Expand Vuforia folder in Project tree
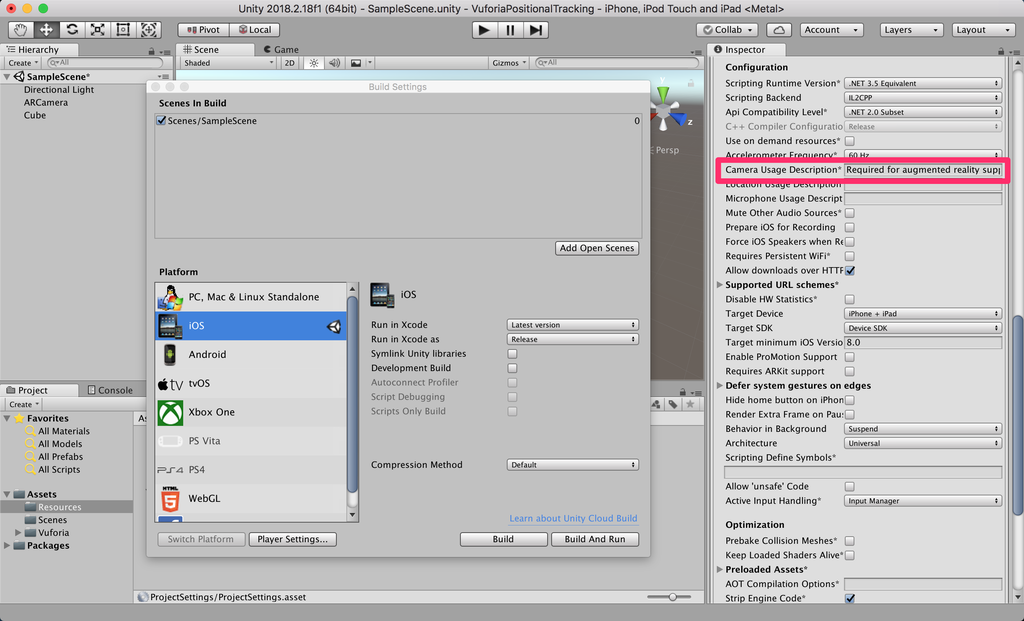This screenshot has width=1024, height=621. [x=18, y=532]
